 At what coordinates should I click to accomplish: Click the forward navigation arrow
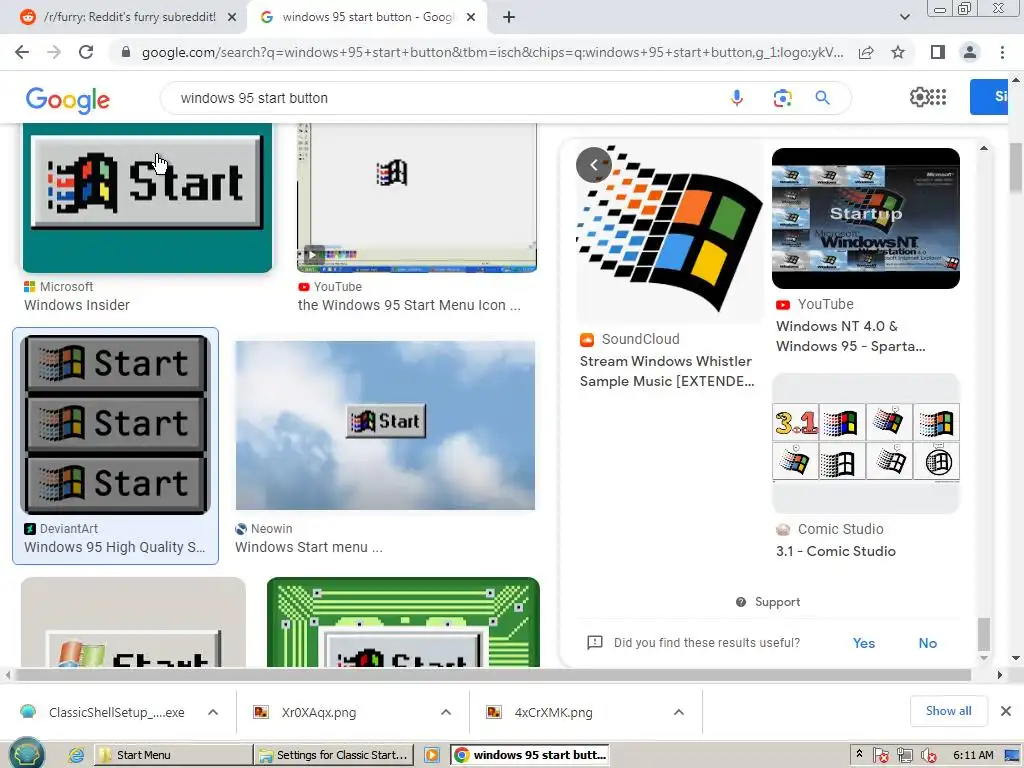54,52
